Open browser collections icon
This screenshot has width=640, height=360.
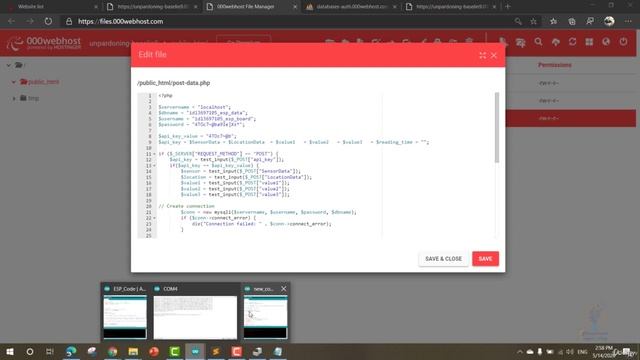pos(572,21)
